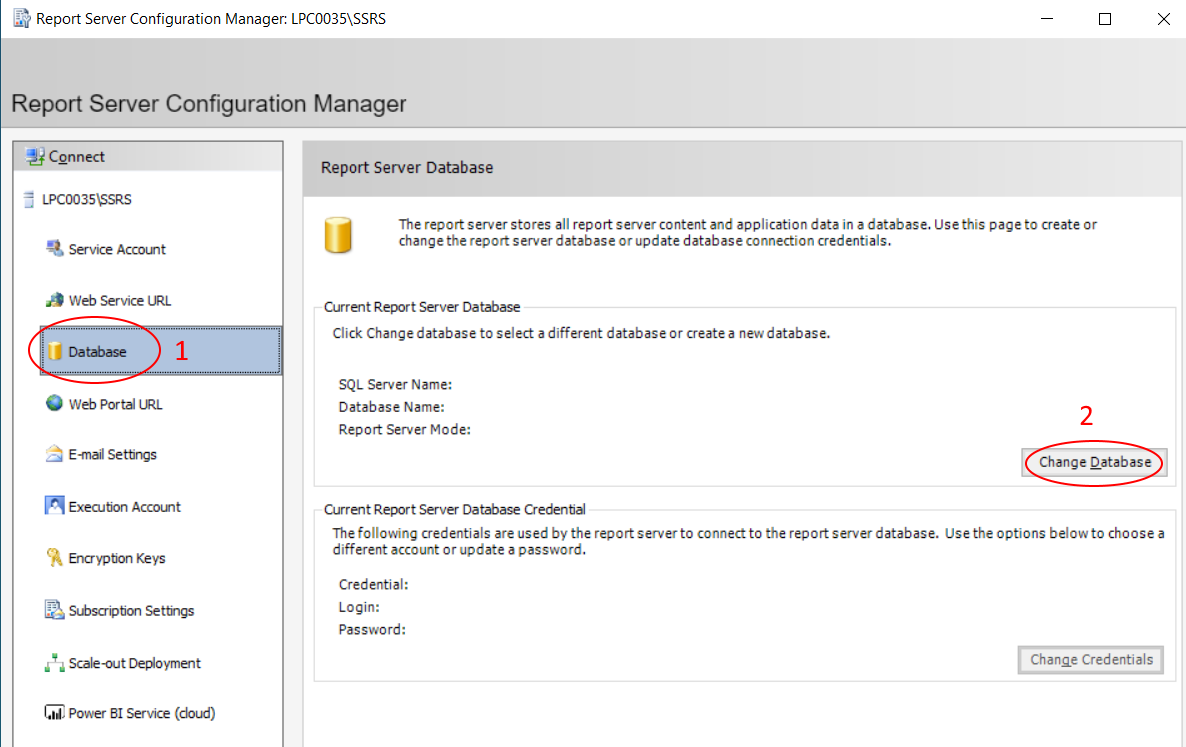Click the Subscription Settings icon
Viewport: 1186px width, 747px height.
click(x=54, y=610)
